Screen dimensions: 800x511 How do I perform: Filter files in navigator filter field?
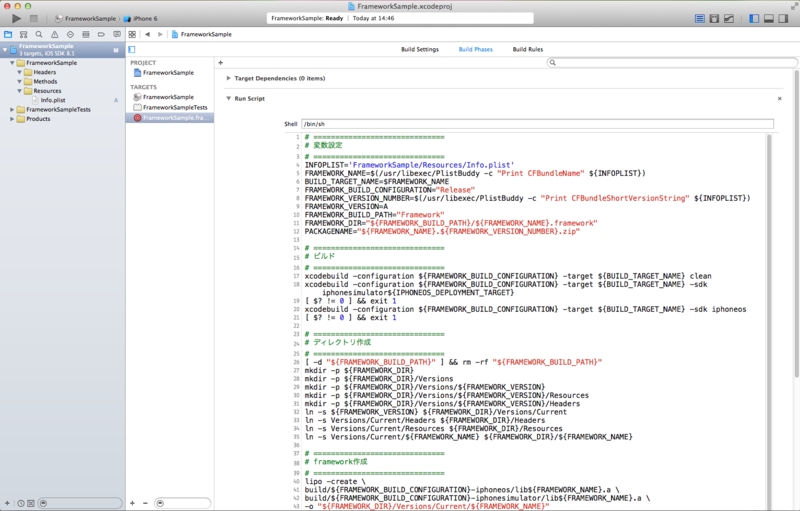(x=81, y=503)
